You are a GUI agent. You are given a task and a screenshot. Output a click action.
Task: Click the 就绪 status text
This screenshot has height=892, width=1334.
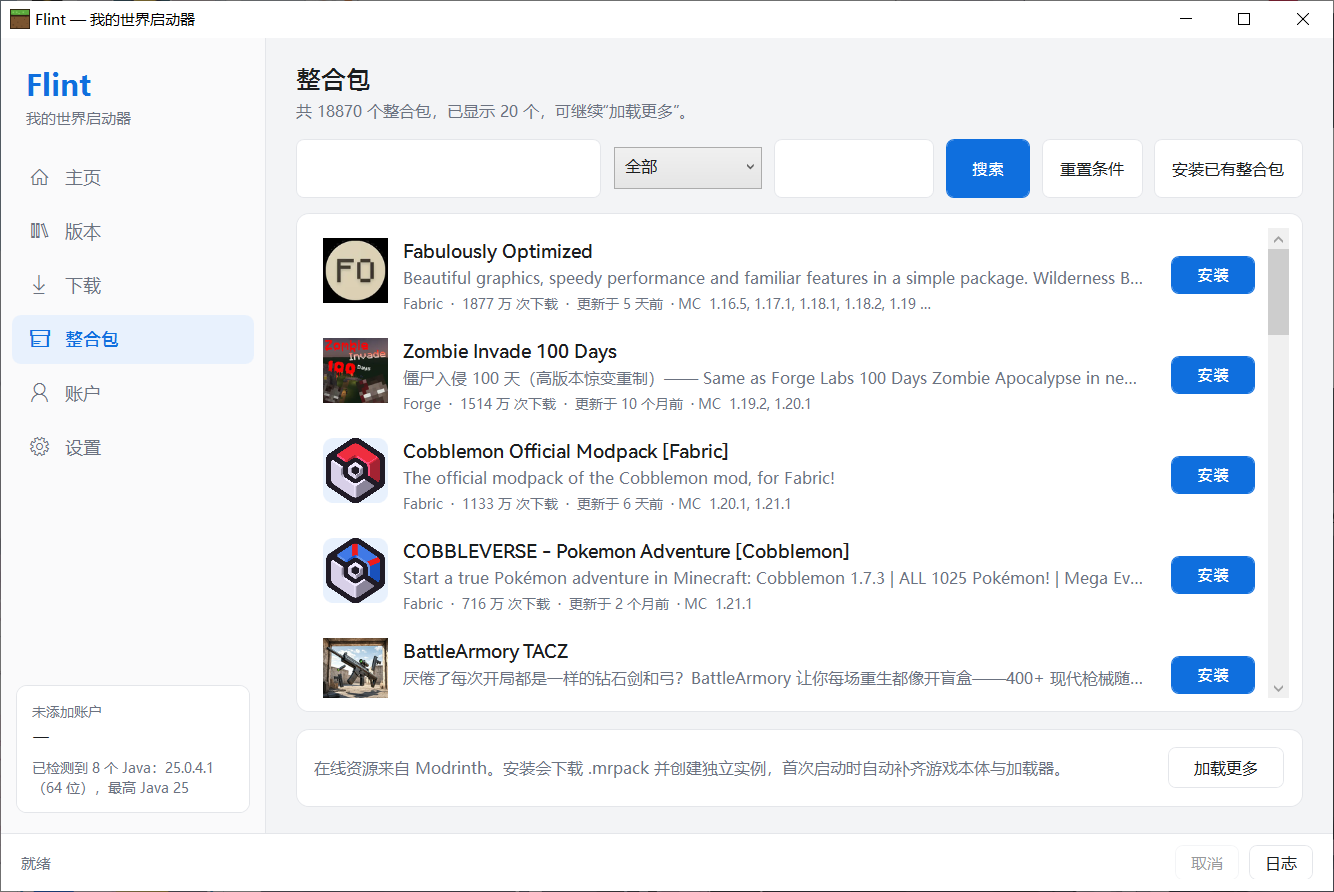36,863
